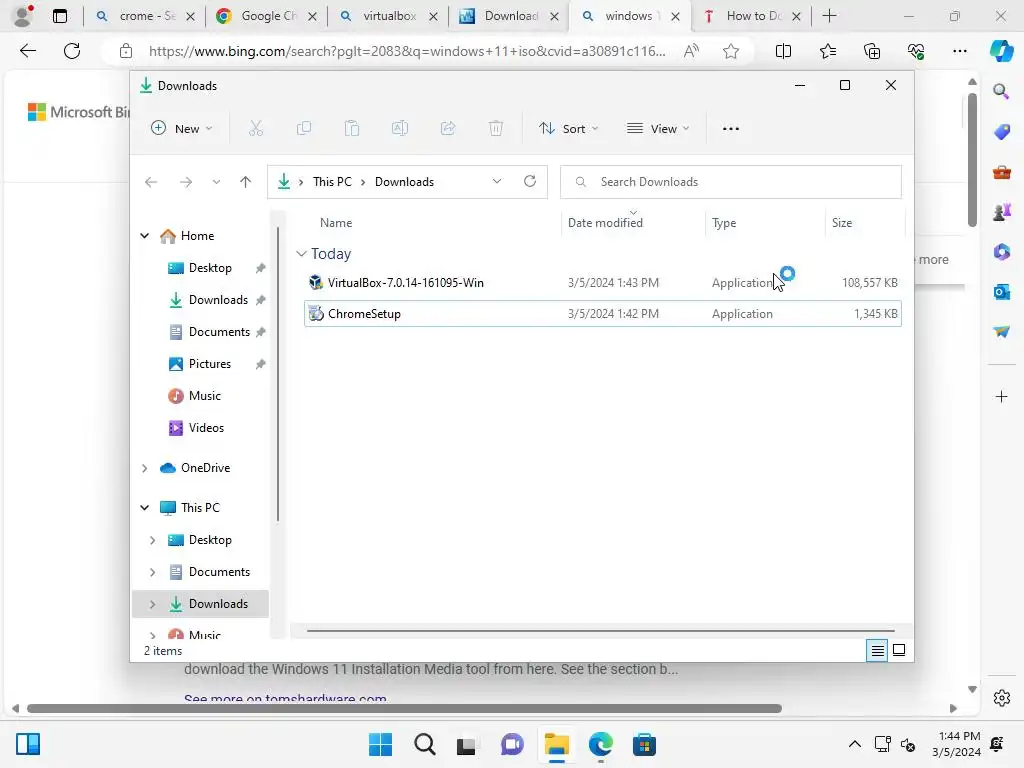Open Outlook icon in Edge sidebar
1024x768 pixels.
pyautogui.click(x=1001, y=292)
